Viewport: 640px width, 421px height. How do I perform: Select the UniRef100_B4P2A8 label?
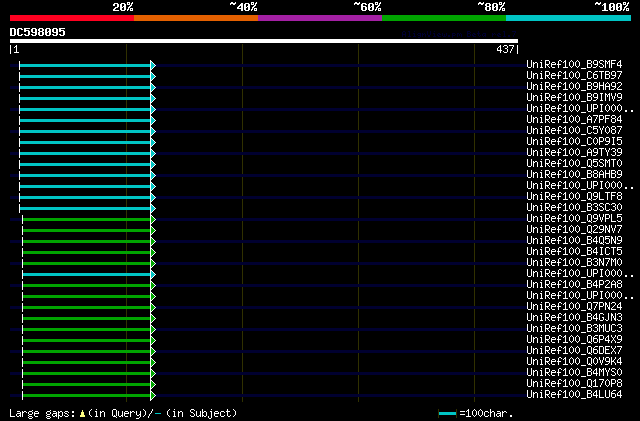[574, 285]
